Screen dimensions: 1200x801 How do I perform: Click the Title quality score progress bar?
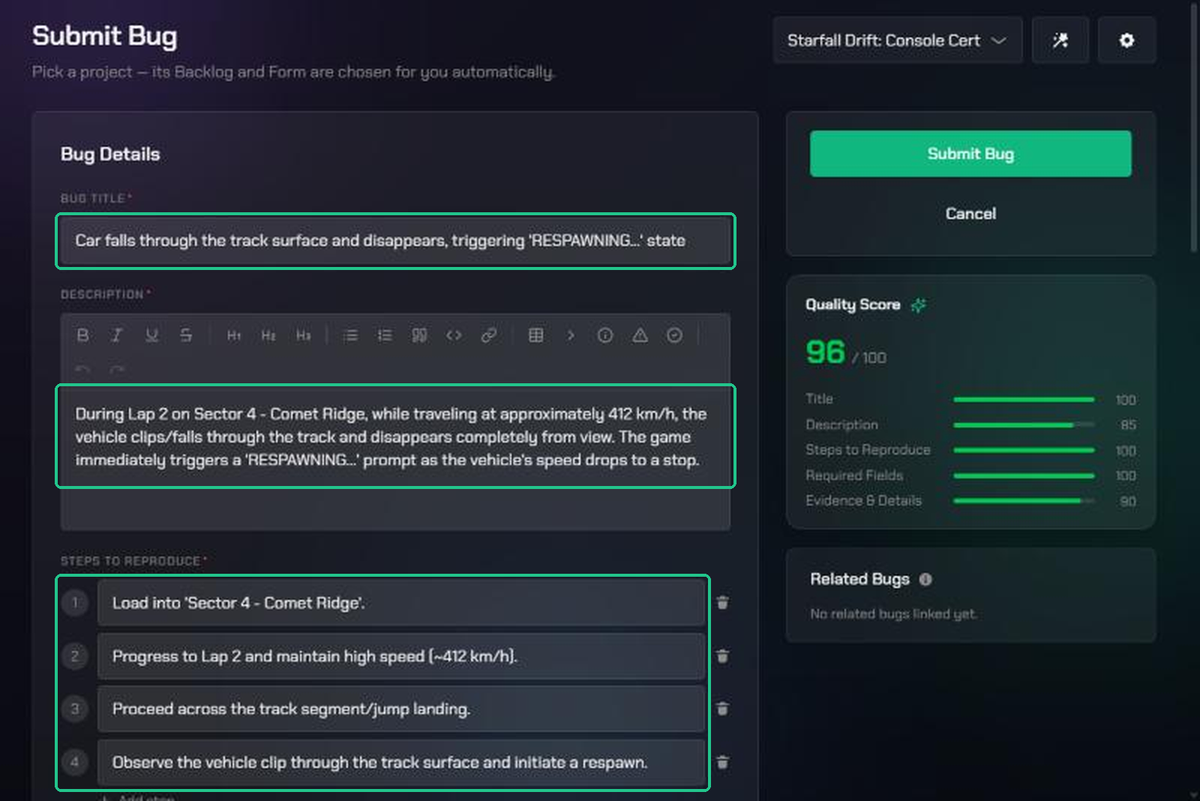point(1024,400)
